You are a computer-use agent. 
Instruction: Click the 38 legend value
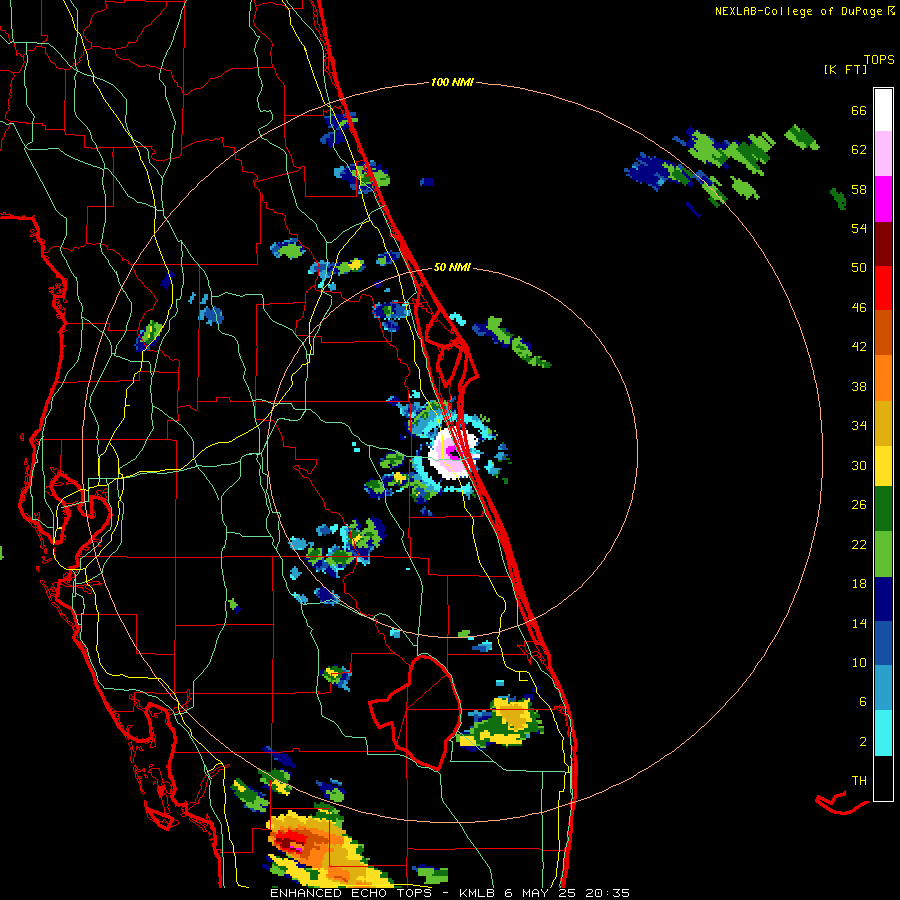click(859, 386)
